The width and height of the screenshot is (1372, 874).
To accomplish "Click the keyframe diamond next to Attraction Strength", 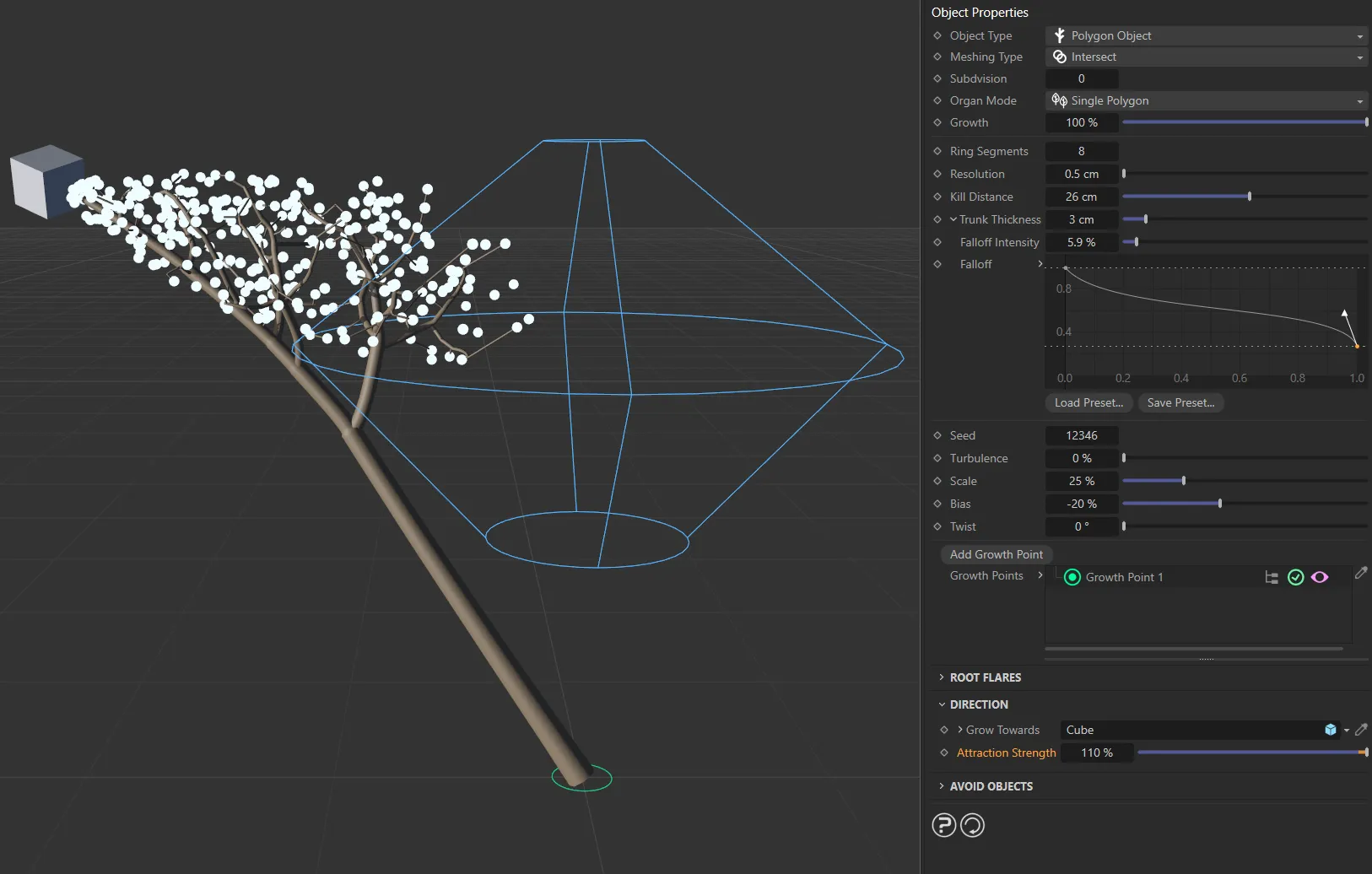I will coord(944,753).
